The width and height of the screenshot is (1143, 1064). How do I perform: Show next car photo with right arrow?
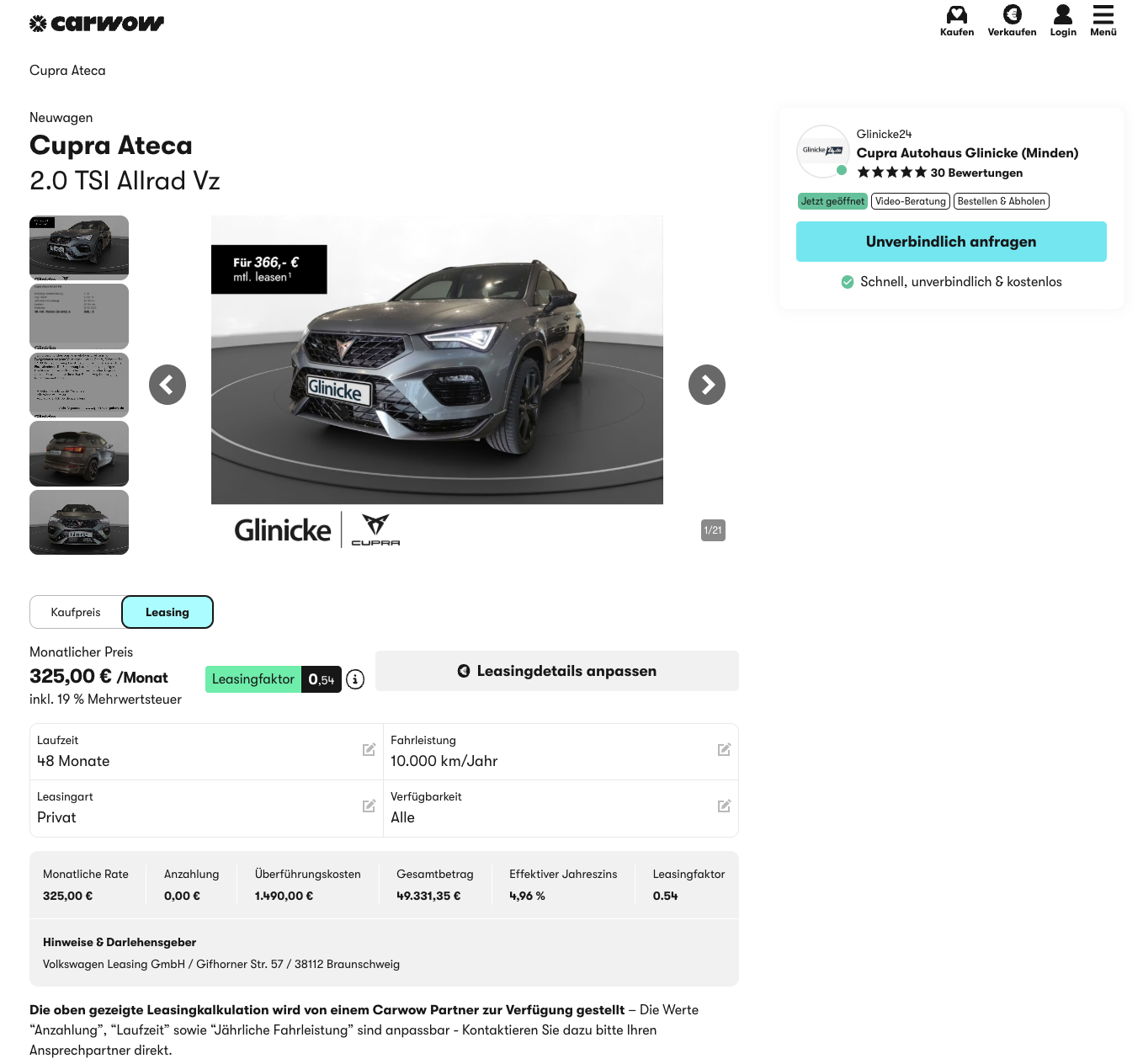coord(706,385)
